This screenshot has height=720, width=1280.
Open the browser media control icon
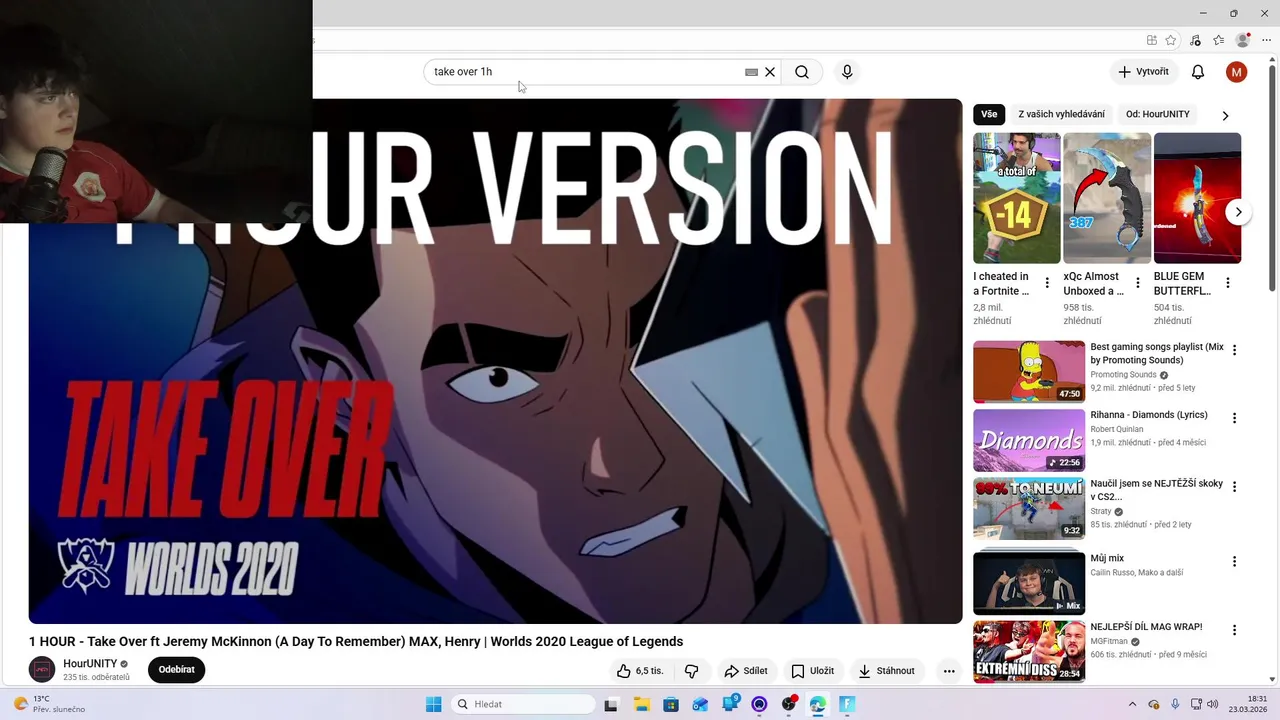(x=1195, y=41)
